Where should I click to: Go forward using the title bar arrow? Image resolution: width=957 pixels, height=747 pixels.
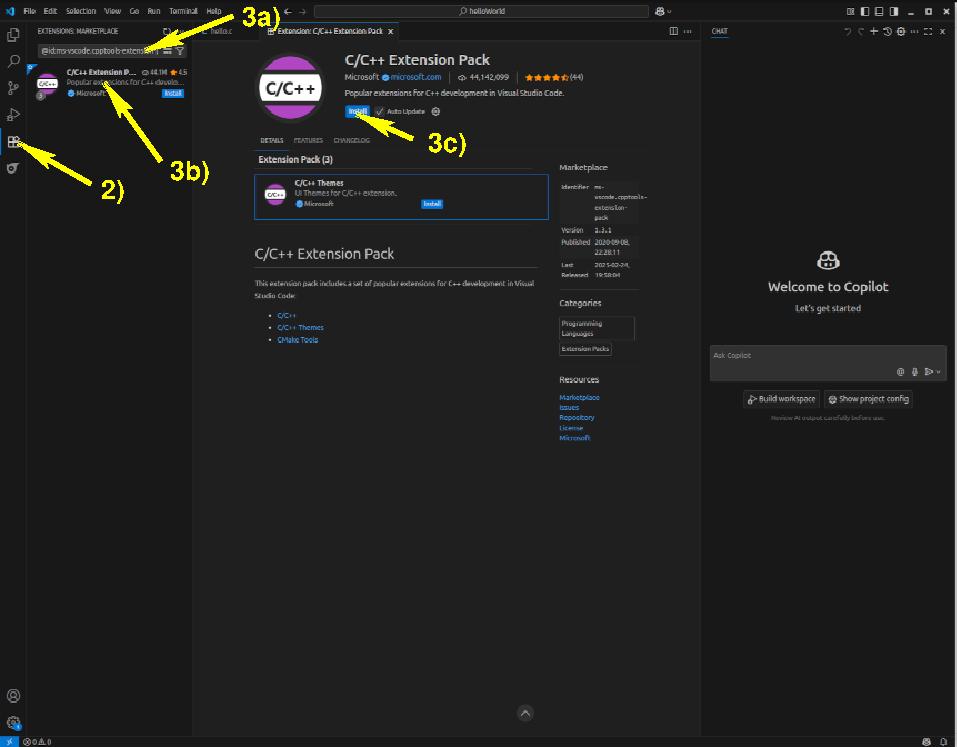302,11
